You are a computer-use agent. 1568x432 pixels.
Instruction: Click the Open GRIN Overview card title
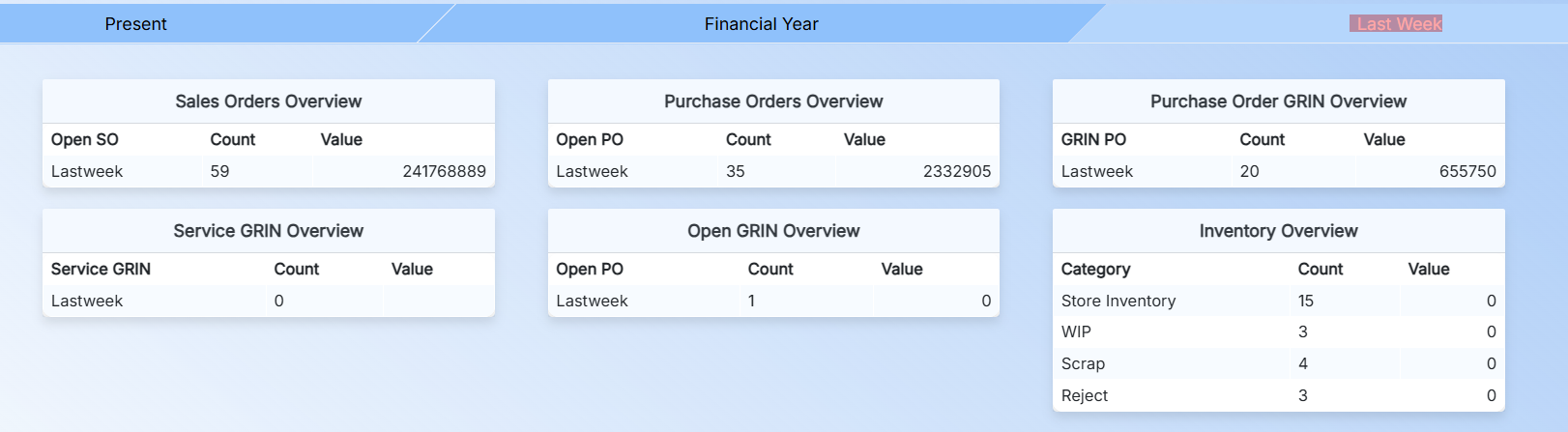(x=772, y=231)
